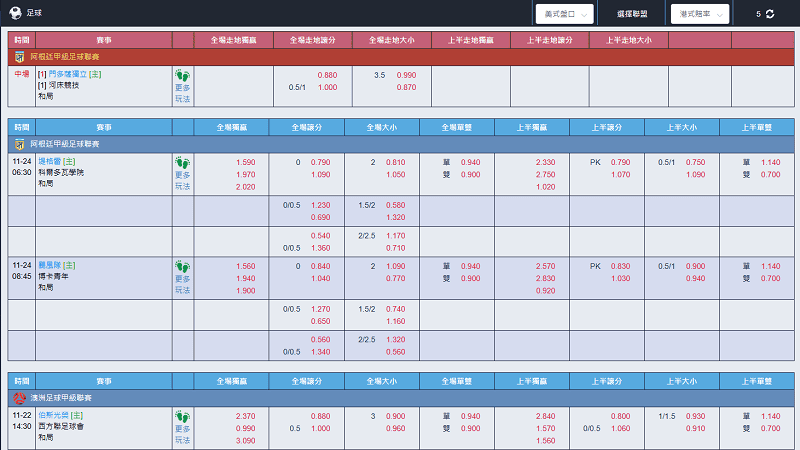Viewport: 800px width, 450px height.
Task: Click footprint icon for the live 中場 match
Action: [x=182, y=75]
